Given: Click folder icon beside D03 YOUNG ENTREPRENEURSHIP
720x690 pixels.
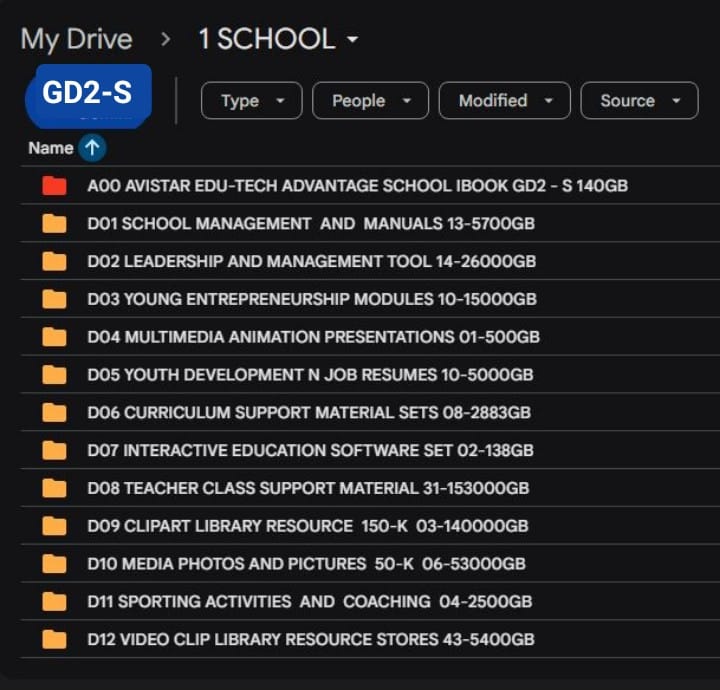Looking at the screenshot, I should click(54, 299).
